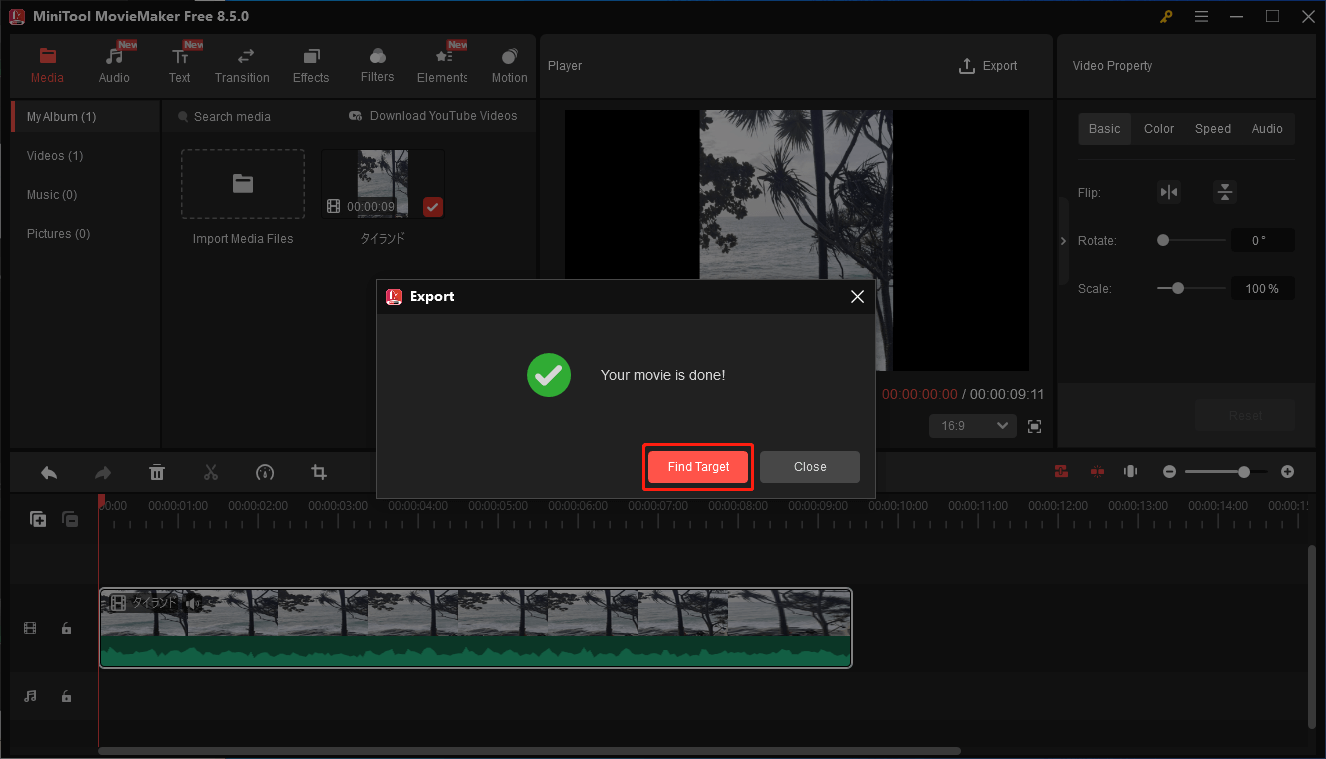Select the Undo icon in the timeline toolbar
The height and width of the screenshot is (759, 1326).
(48, 471)
